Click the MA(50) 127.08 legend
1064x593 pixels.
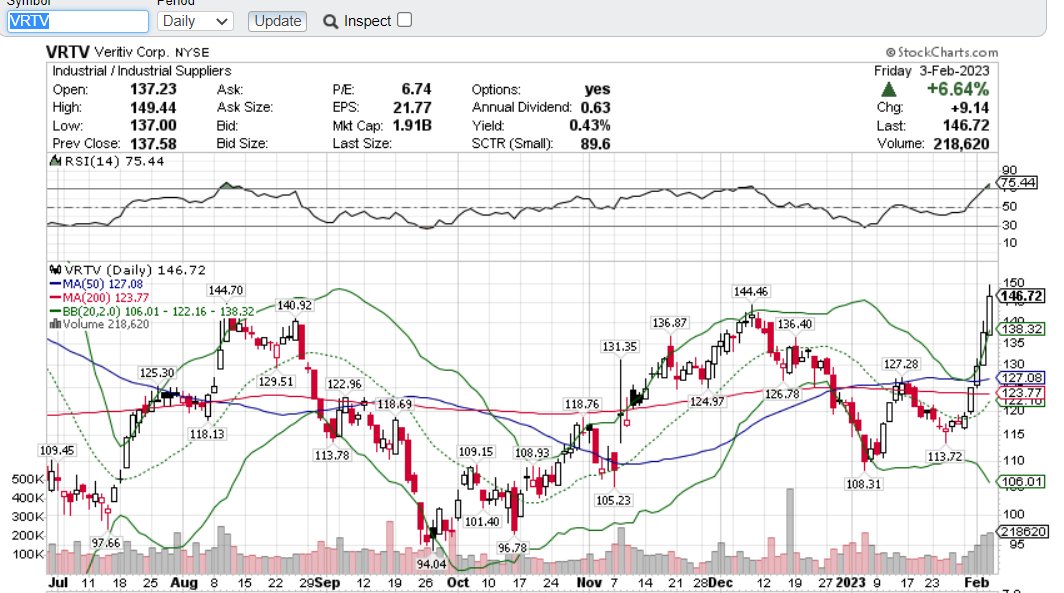(x=96, y=284)
